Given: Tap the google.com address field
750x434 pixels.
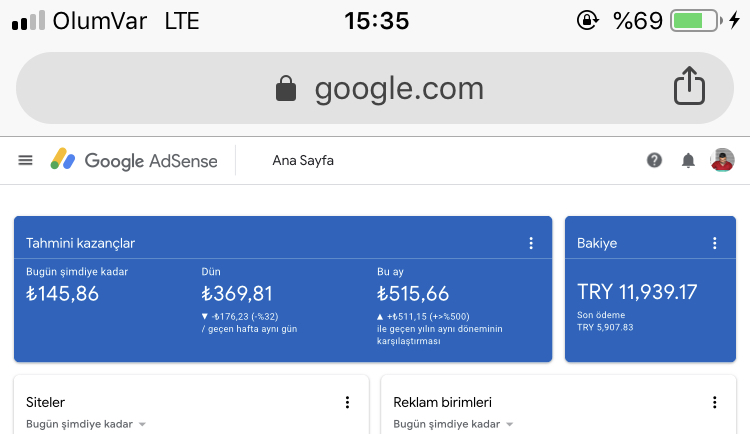Looking at the screenshot, I should tap(375, 88).
